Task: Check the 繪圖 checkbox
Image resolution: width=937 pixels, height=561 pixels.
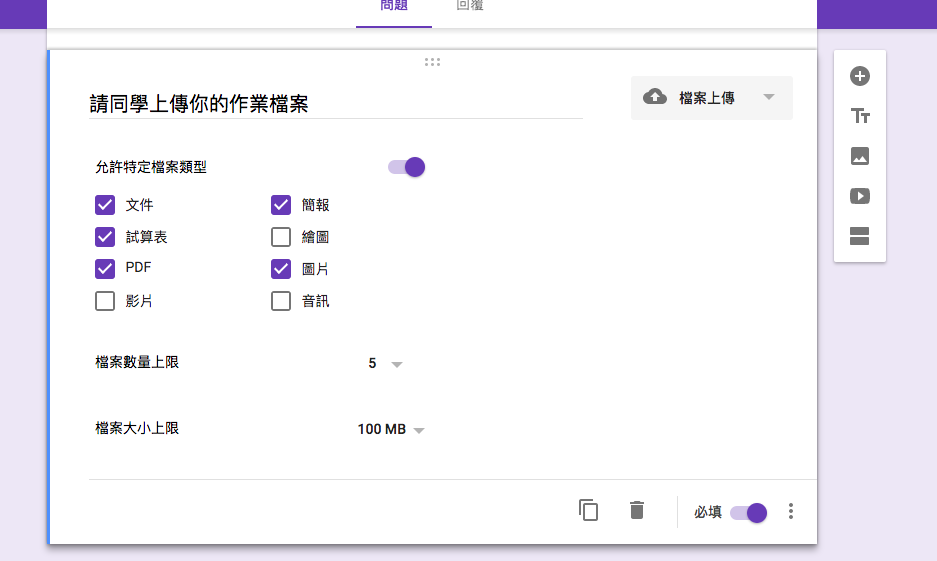Action: click(x=281, y=237)
